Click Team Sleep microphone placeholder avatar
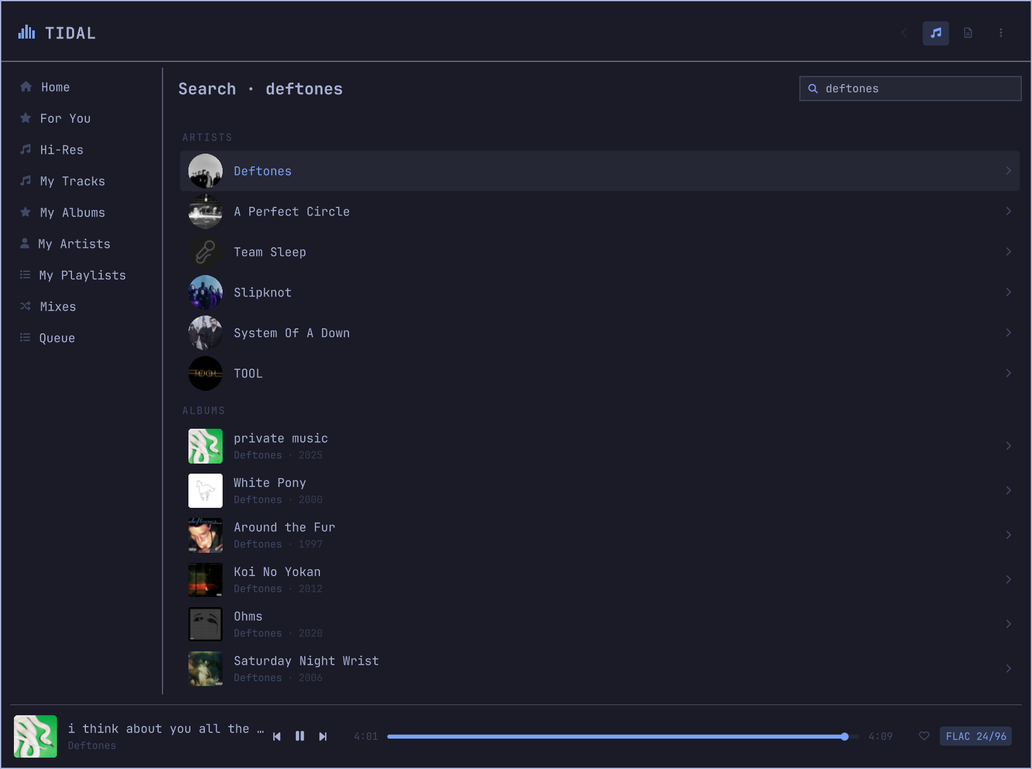 point(205,252)
